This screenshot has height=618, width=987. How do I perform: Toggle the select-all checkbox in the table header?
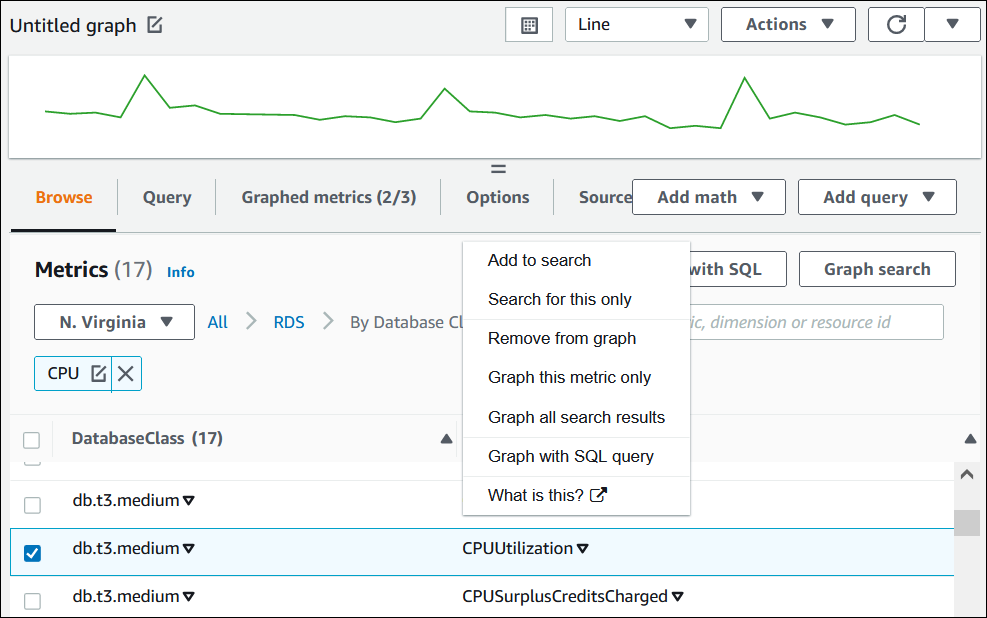(31, 439)
